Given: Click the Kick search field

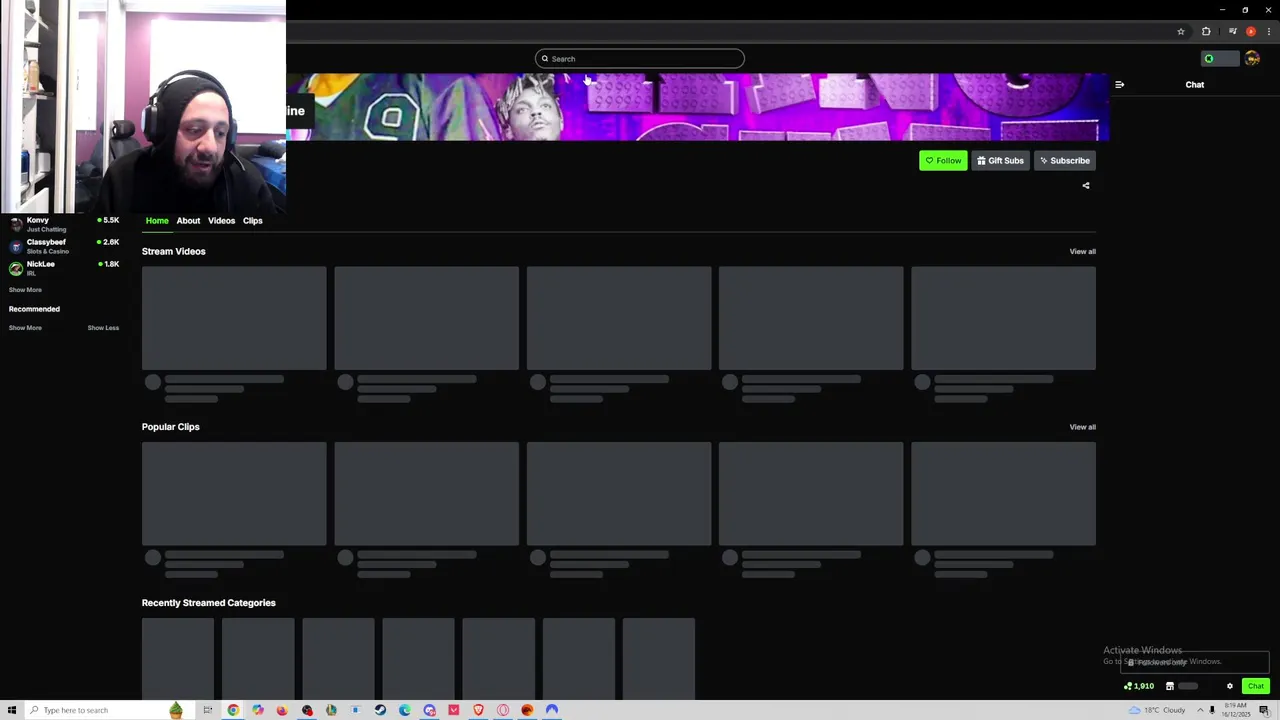Looking at the screenshot, I should click(x=640, y=58).
